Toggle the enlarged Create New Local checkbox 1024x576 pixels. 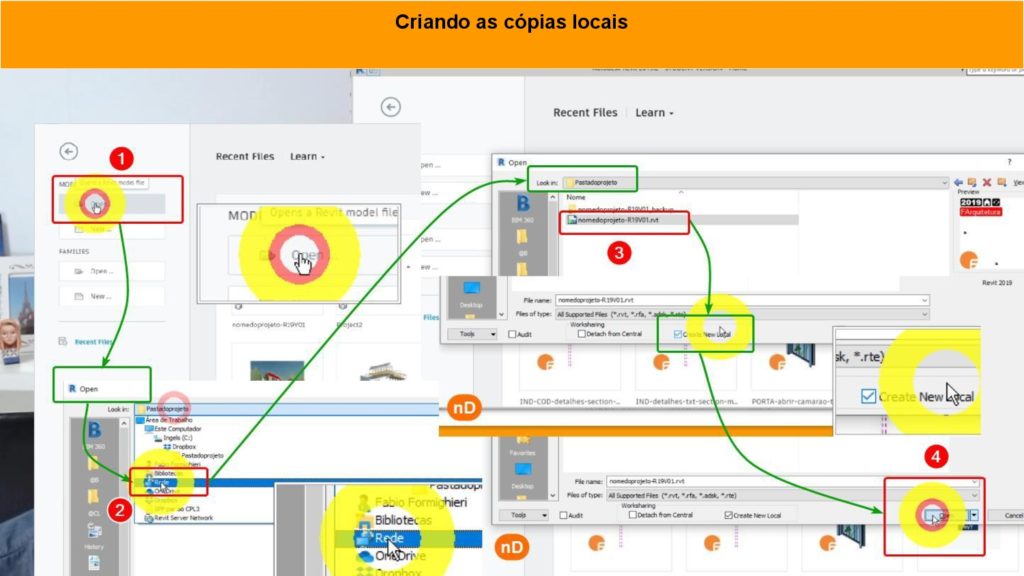tap(867, 397)
